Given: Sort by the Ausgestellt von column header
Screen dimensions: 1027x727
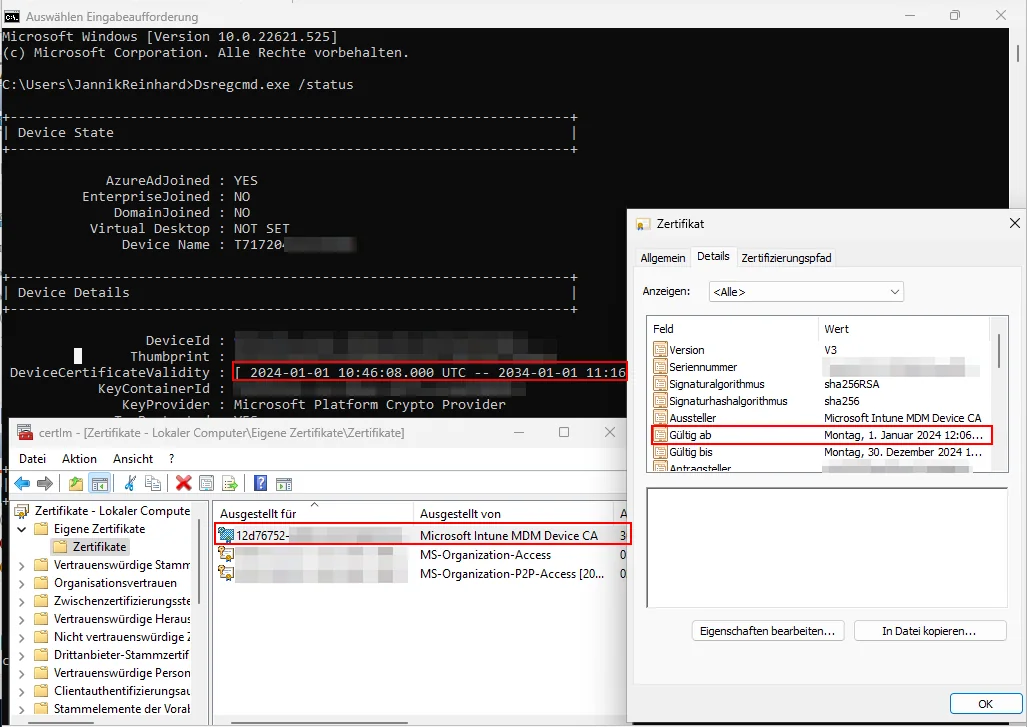Looking at the screenshot, I should (x=514, y=513).
